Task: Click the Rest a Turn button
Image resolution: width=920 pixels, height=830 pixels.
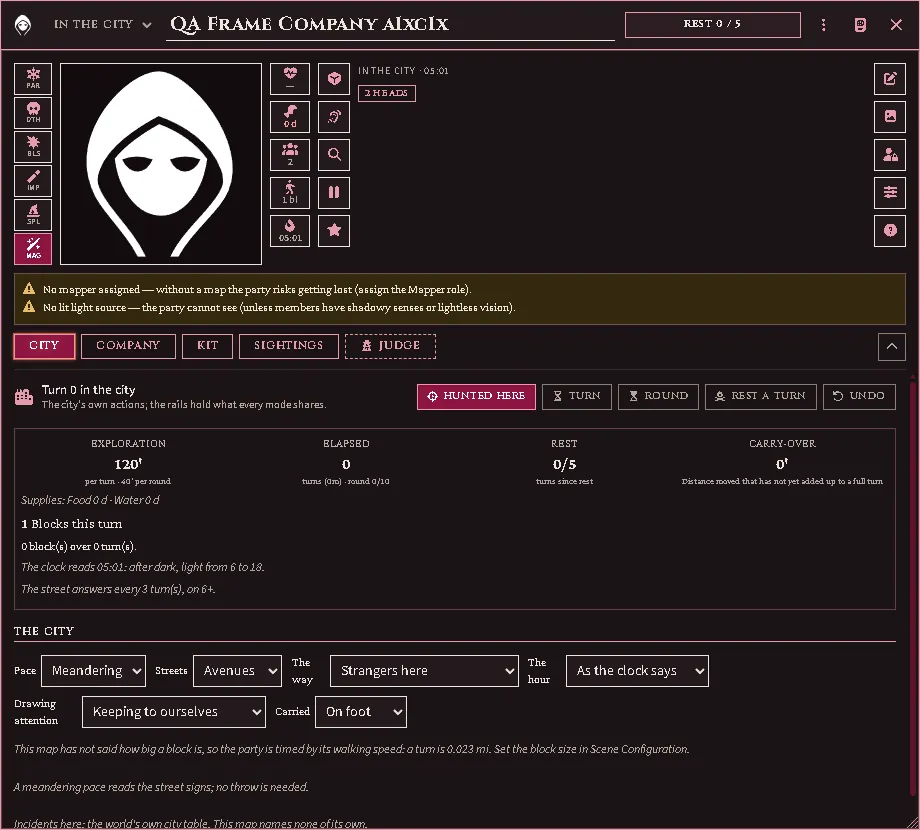Action: [760, 397]
